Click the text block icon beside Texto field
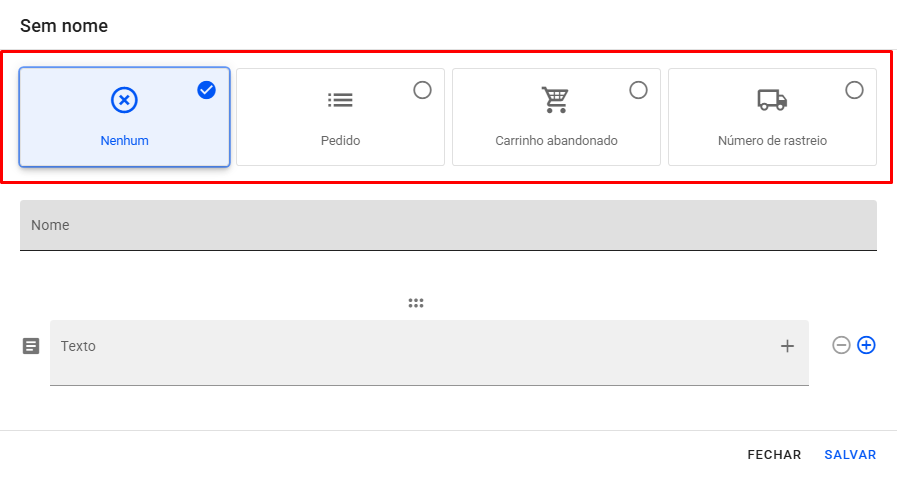Image resolution: width=897 pixels, height=477 pixels. (x=31, y=346)
